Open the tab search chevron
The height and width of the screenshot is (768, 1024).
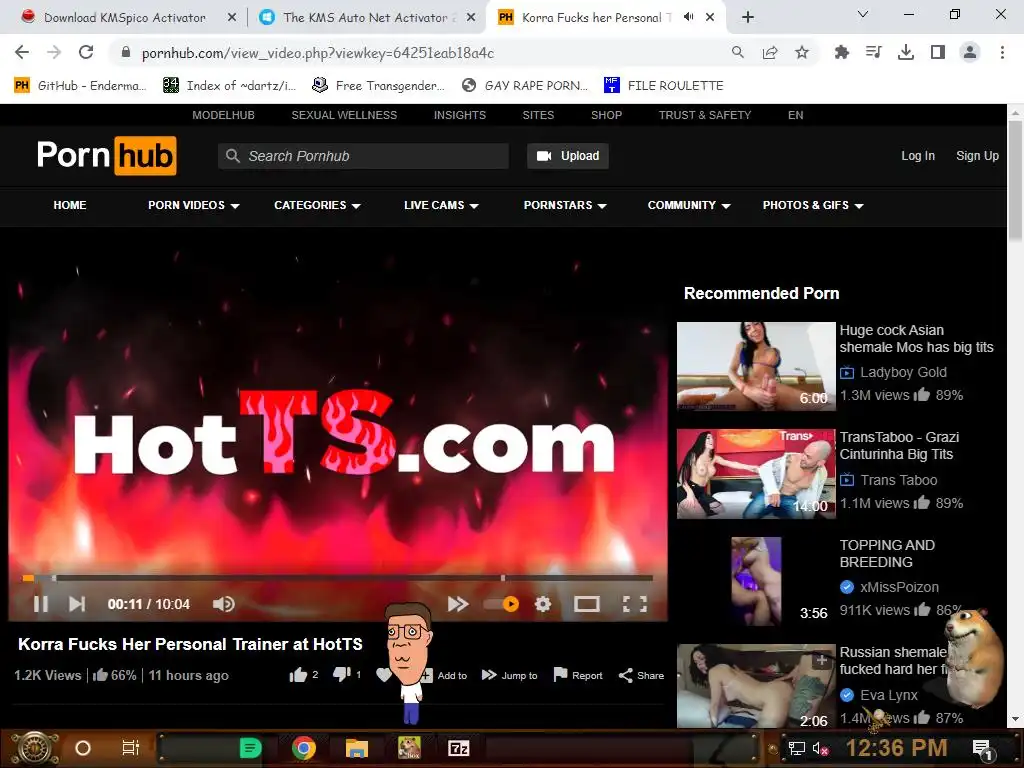pos(863,14)
